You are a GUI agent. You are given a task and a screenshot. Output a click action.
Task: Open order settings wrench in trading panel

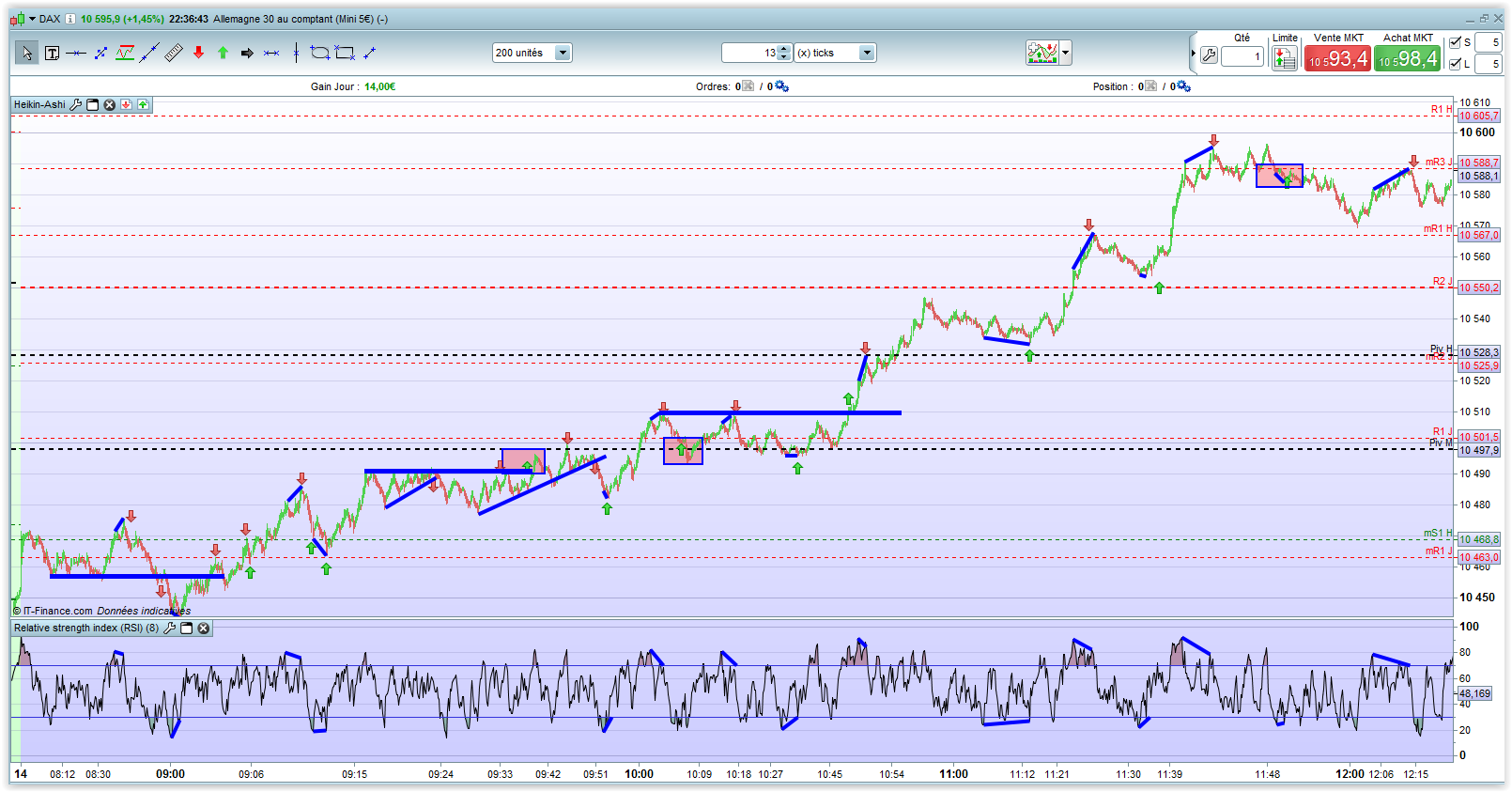coord(1210,56)
